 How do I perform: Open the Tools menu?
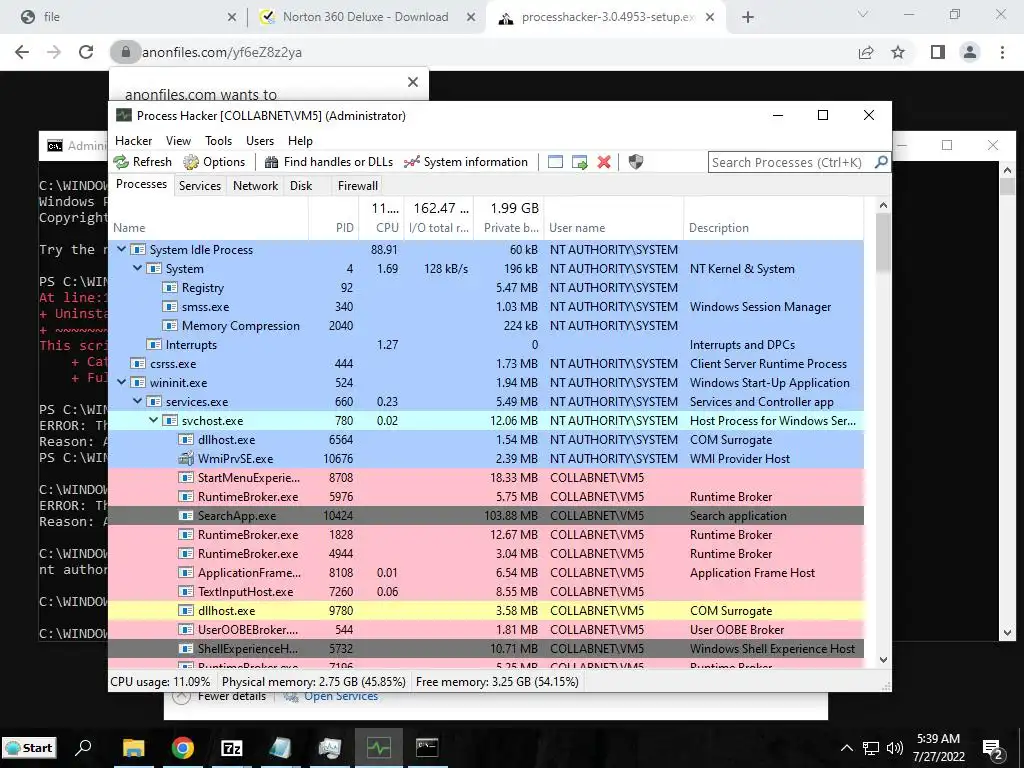(x=218, y=140)
